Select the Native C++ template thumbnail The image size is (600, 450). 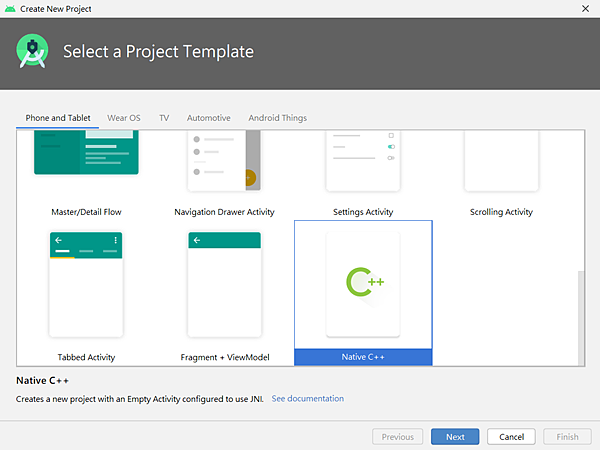point(363,285)
